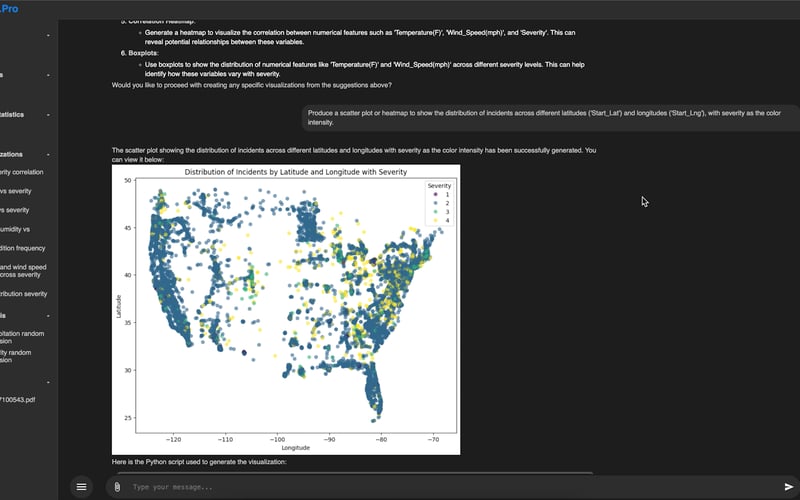Open the '7100543.pdf' file entry
Image resolution: width=800 pixels, height=500 pixels.
pos(18,400)
